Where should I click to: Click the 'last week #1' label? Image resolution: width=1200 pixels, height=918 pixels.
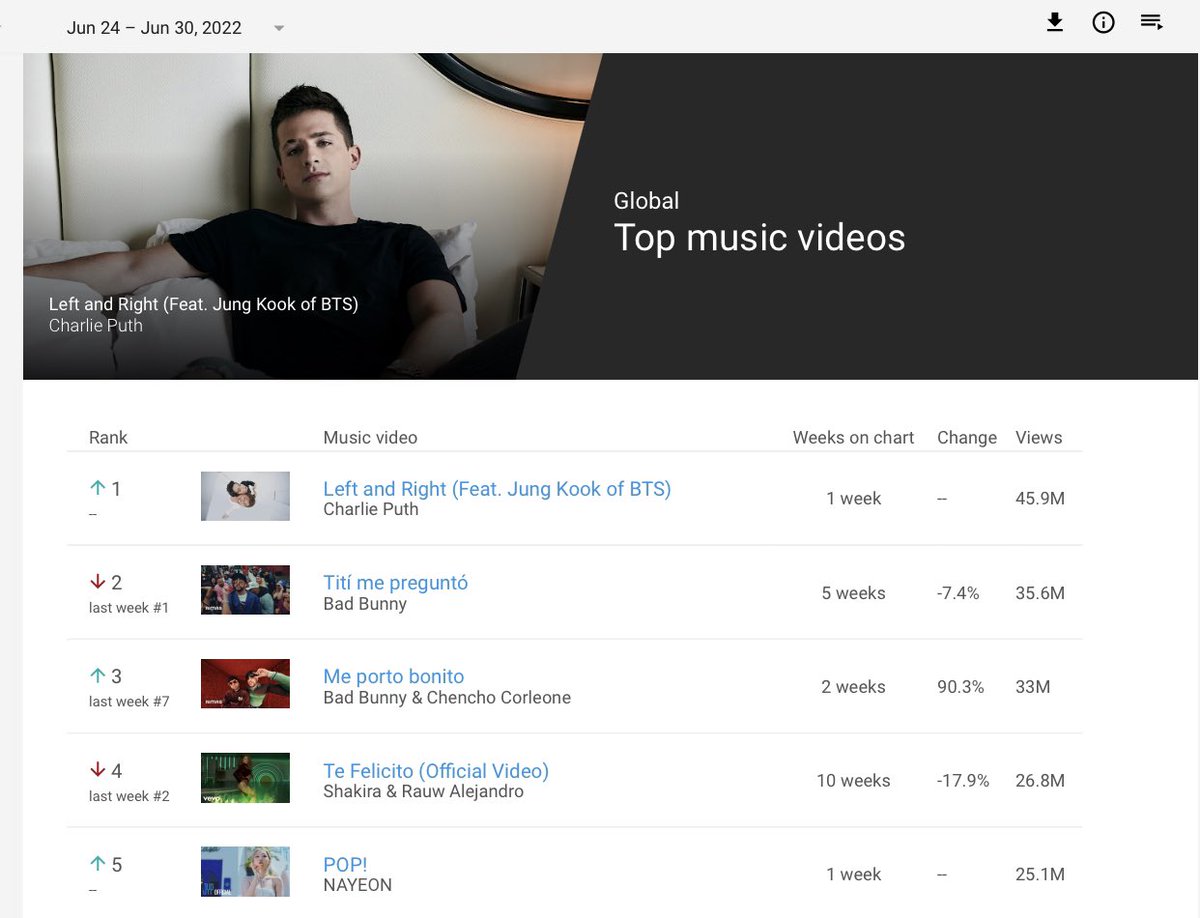point(129,608)
